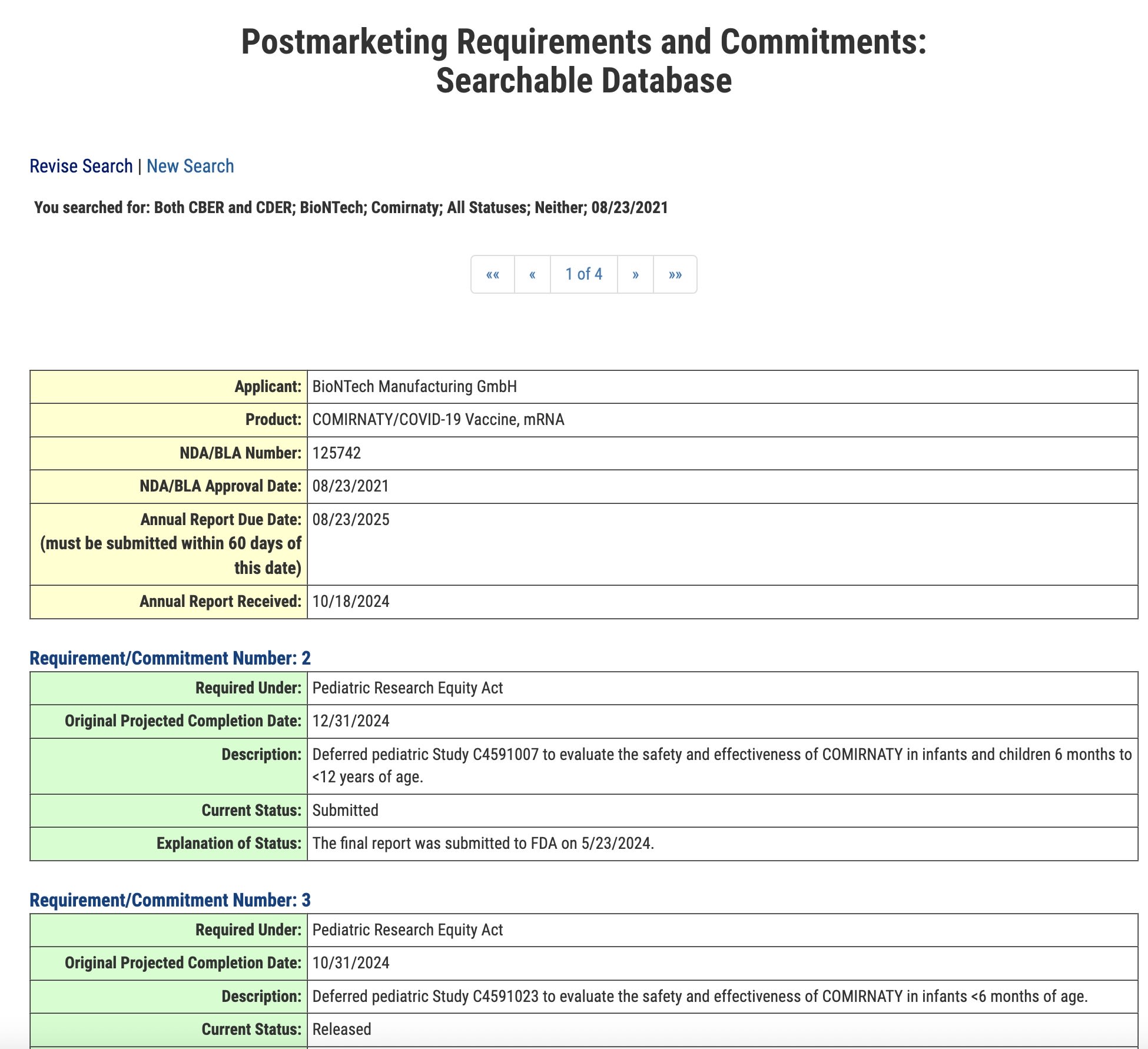Image resolution: width=1148 pixels, height=1049 pixels.
Task: Click the Applicant value 'BioNTech Manufacturing GmbH'
Action: click(414, 387)
